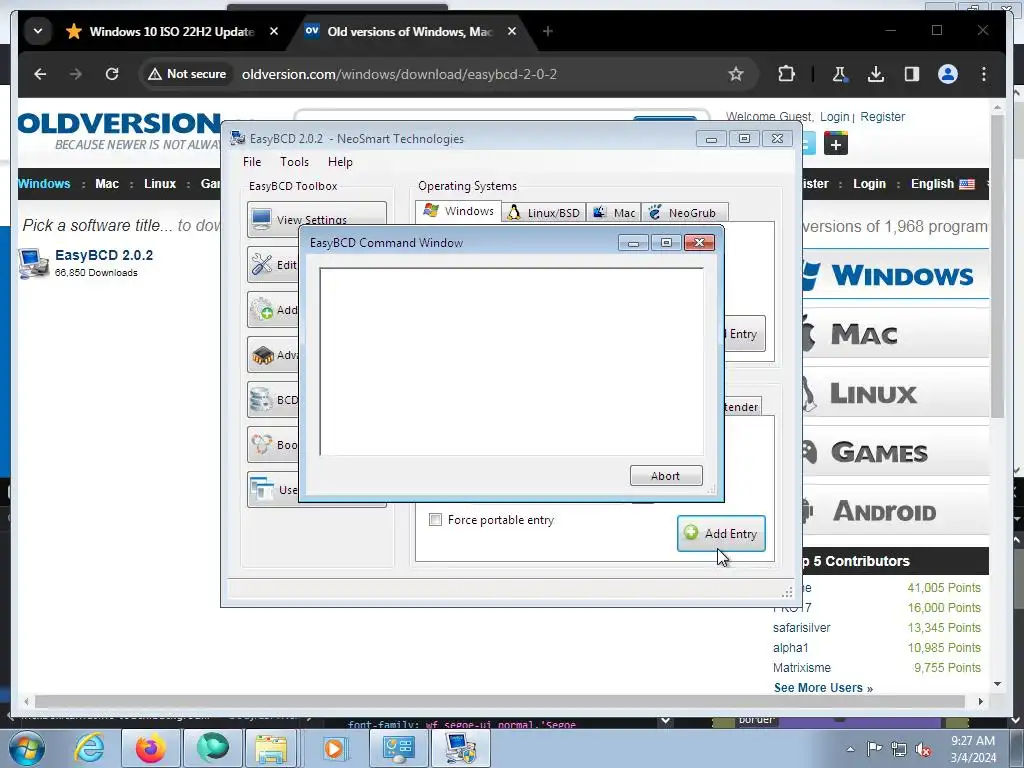The width and height of the screenshot is (1024, 768).
Task: Bookmark this page with star icon
Action: [x=736, y=74]
